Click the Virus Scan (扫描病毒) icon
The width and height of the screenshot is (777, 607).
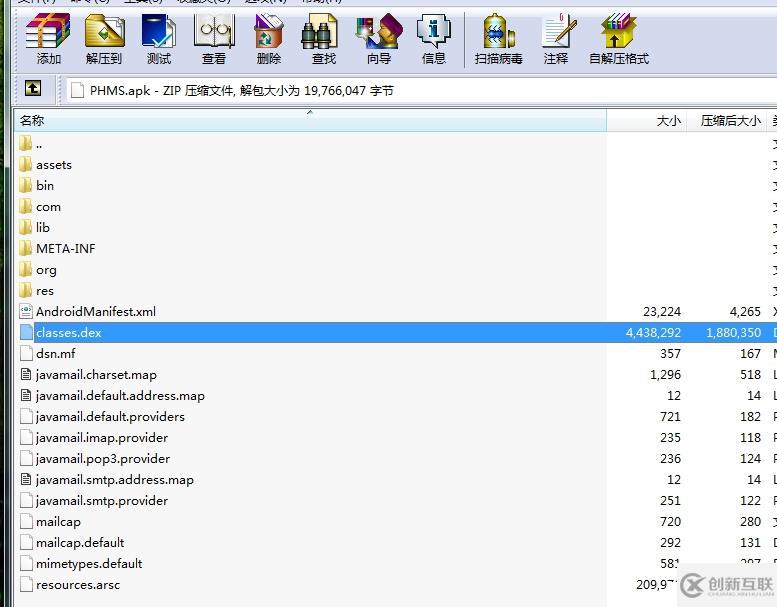click(x=498, y=38)
